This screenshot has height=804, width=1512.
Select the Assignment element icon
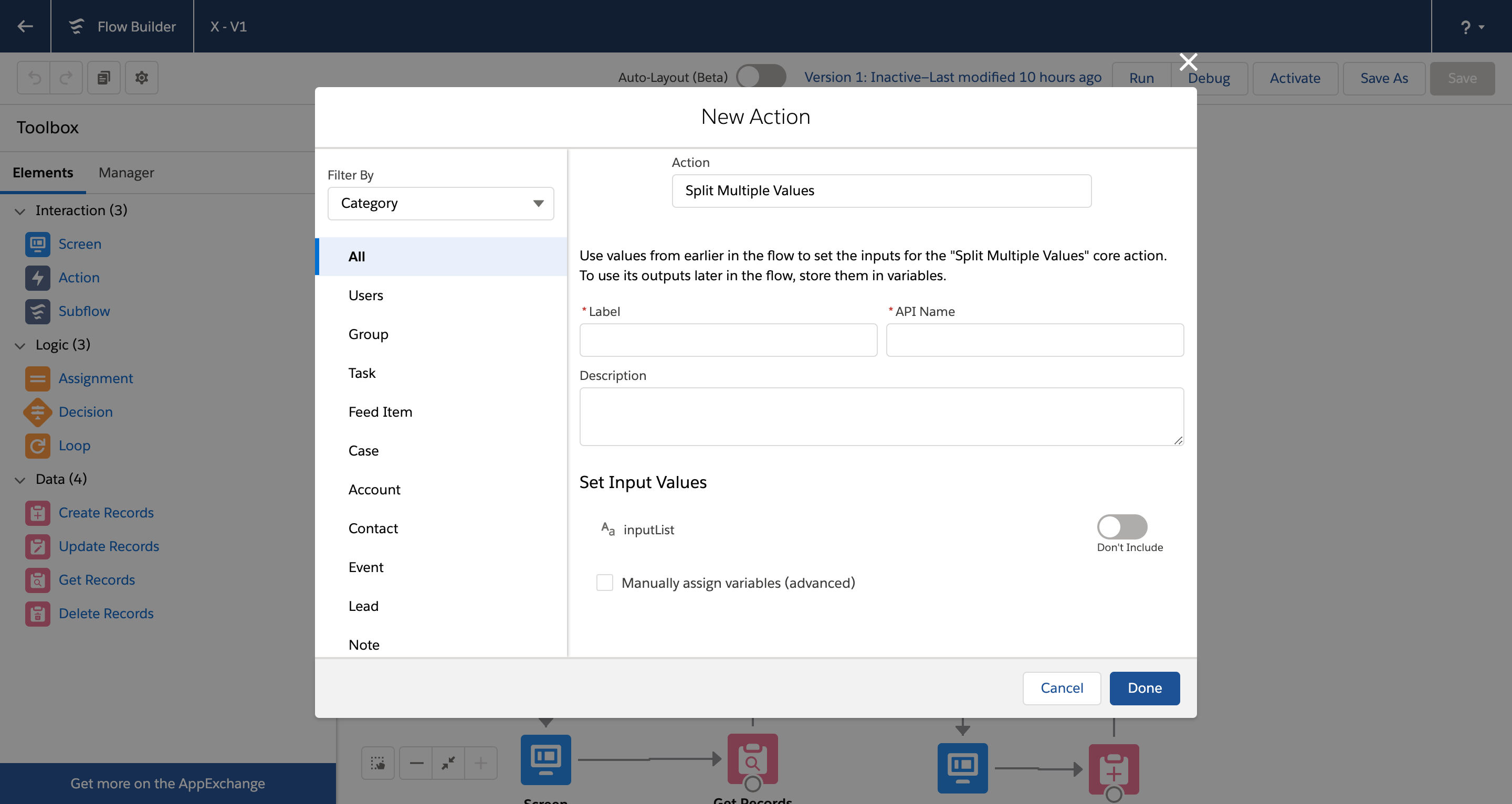pos(38,378)
